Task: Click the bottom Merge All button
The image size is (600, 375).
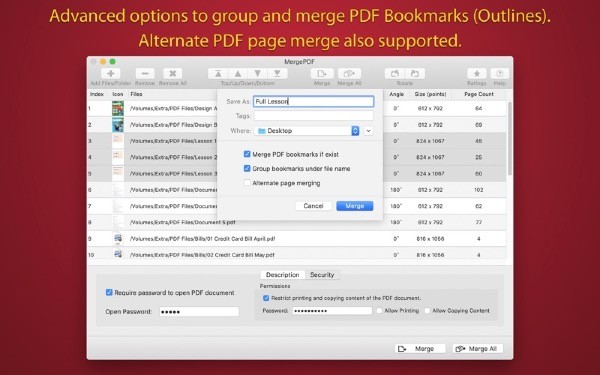Action: point(478,349)
